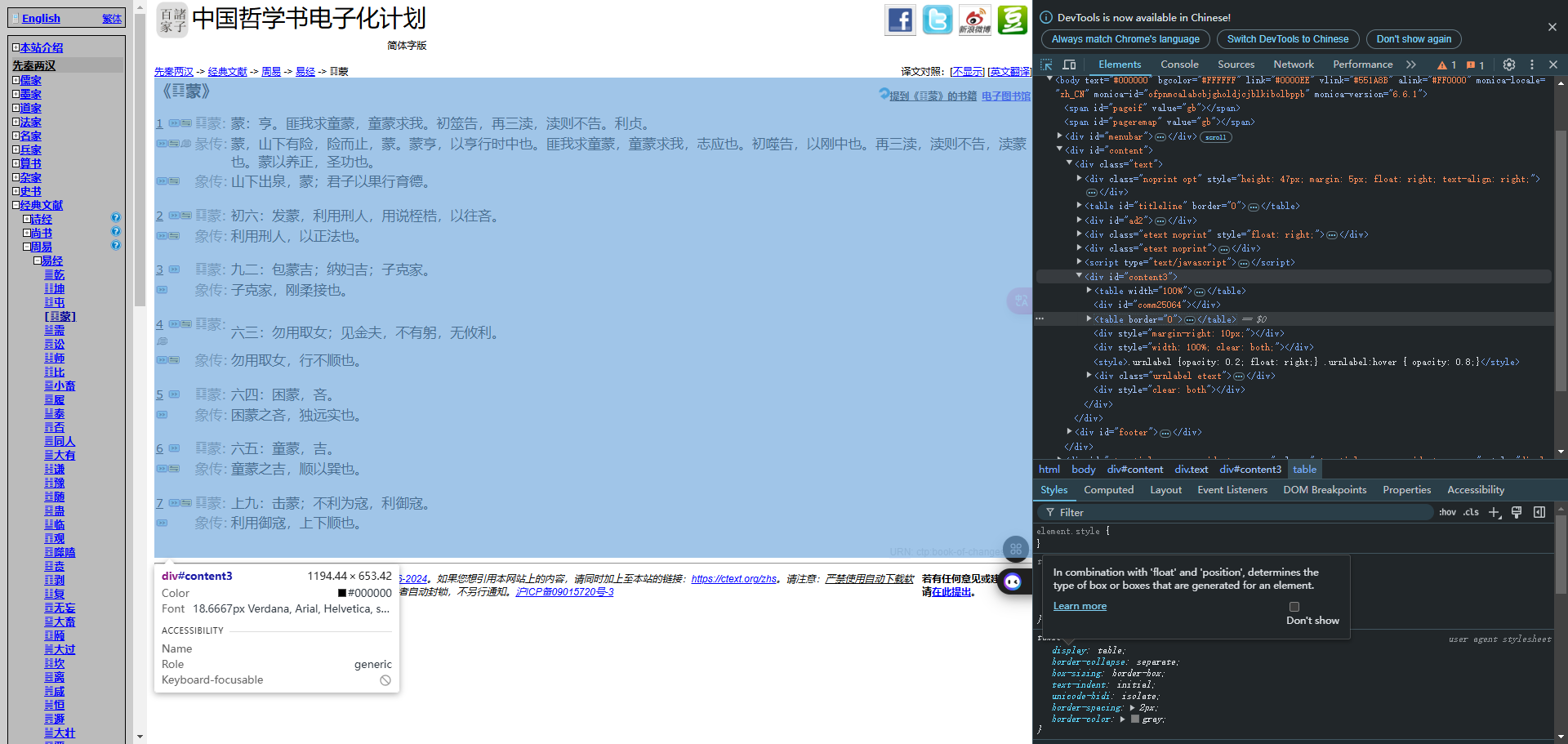
Task: Activate the DevTools inspect element picker
Action: [1046, 65]
